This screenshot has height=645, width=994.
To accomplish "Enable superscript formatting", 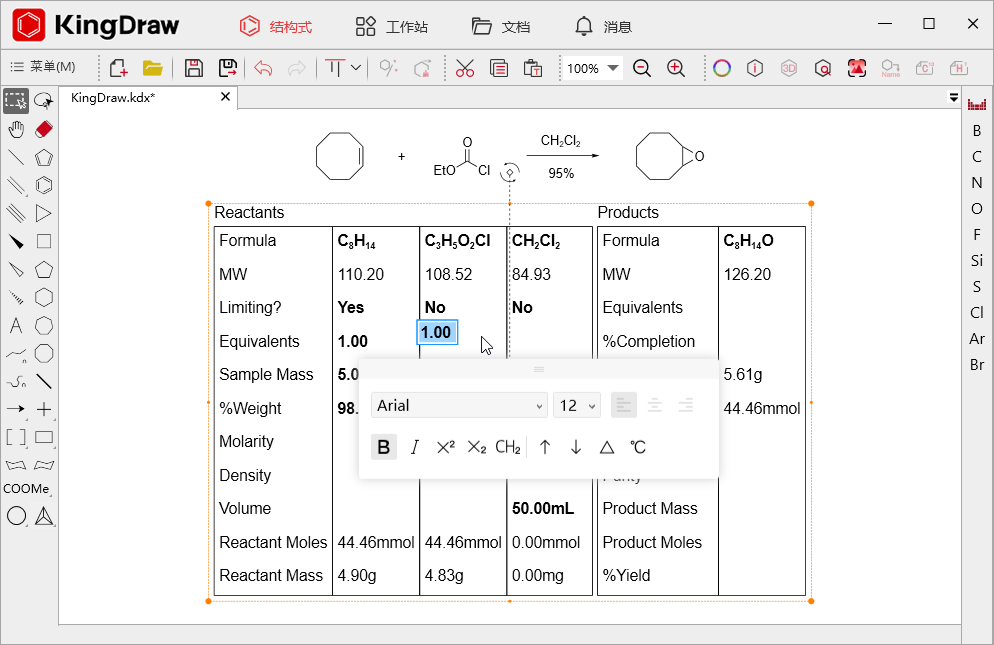I will (x=445, y=447).
